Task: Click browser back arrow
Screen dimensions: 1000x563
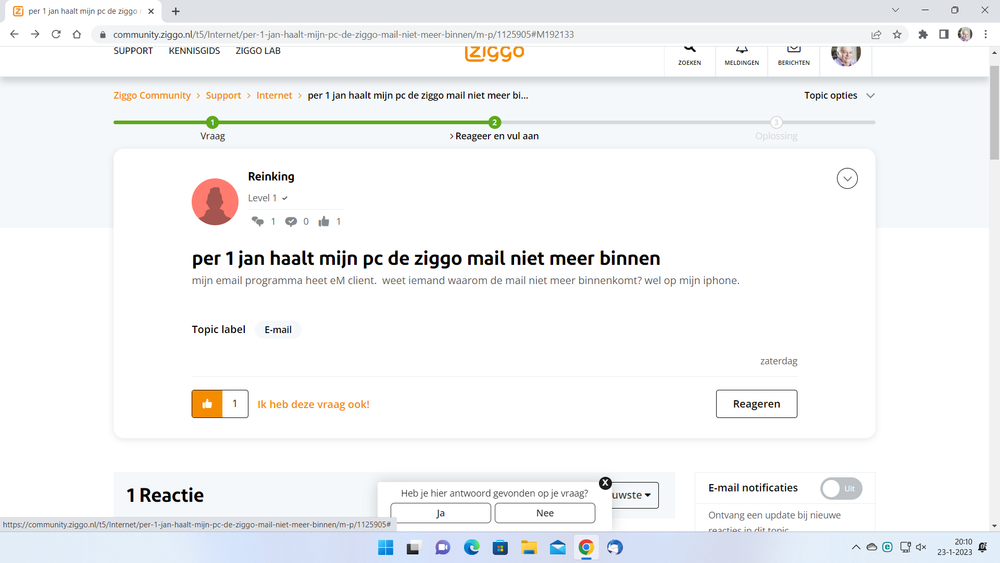Action: coord(14,34)
